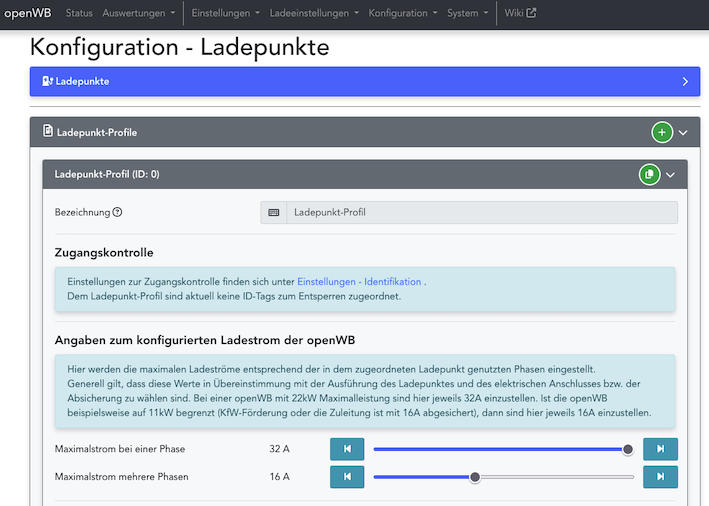
Task: Click the 32 A value text
Action: click(279, 449)
